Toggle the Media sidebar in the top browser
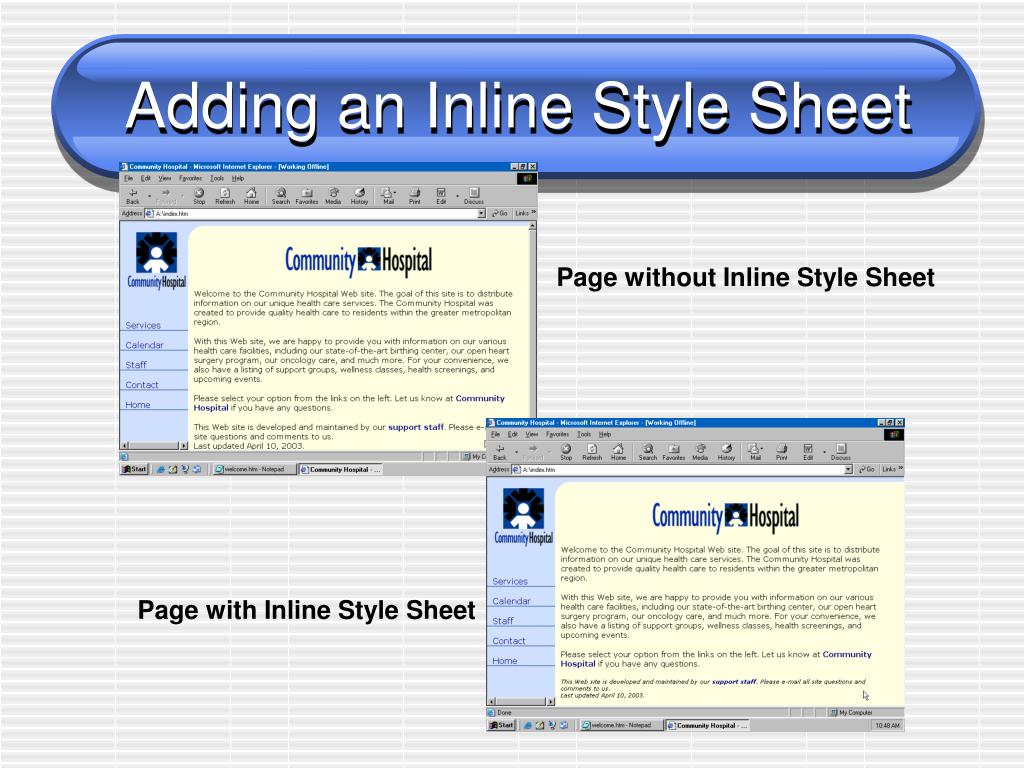 (334, 195)
